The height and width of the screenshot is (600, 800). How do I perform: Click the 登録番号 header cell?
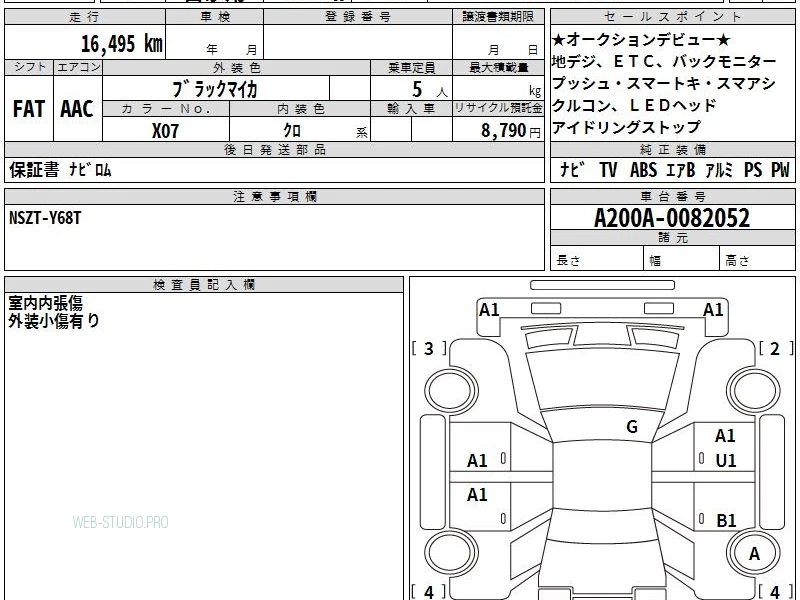tap(358, 17)
